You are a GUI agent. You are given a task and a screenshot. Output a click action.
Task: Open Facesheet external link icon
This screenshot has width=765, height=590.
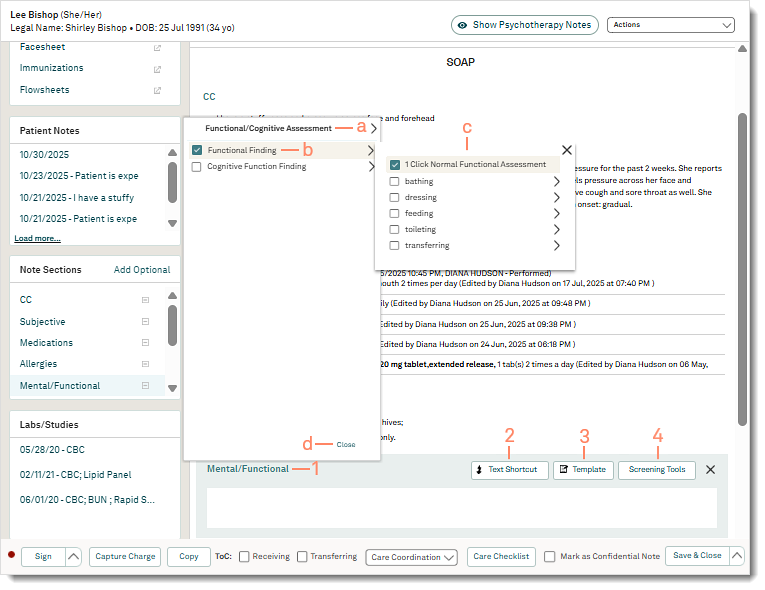click(157, 47)
